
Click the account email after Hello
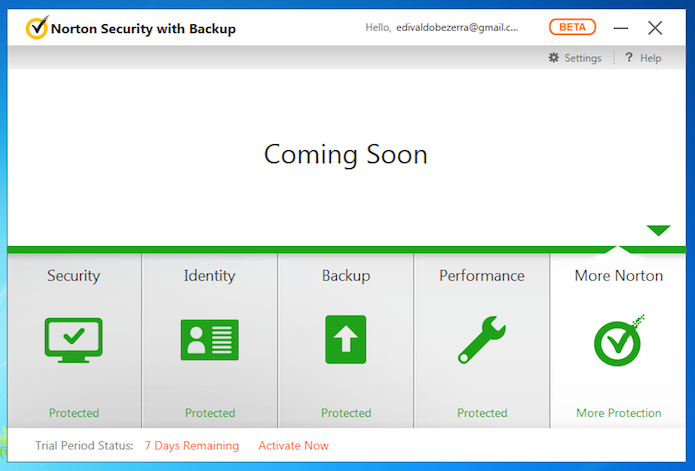click(x=457, y=27)
